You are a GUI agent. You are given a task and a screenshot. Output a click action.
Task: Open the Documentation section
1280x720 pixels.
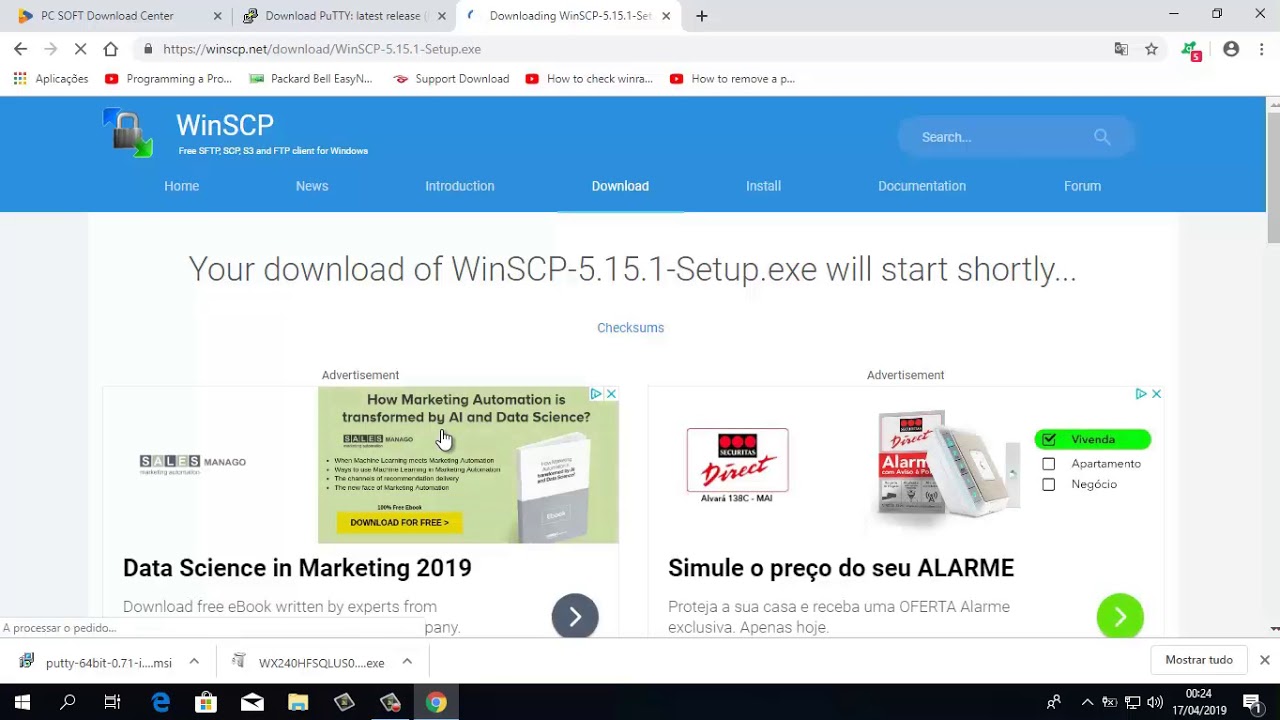(x=922, y=186)
